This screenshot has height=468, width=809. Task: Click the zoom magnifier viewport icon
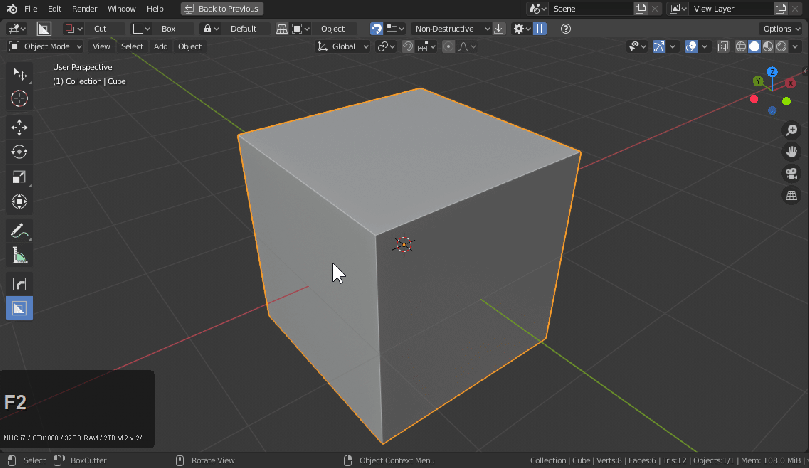coord(790,130)
